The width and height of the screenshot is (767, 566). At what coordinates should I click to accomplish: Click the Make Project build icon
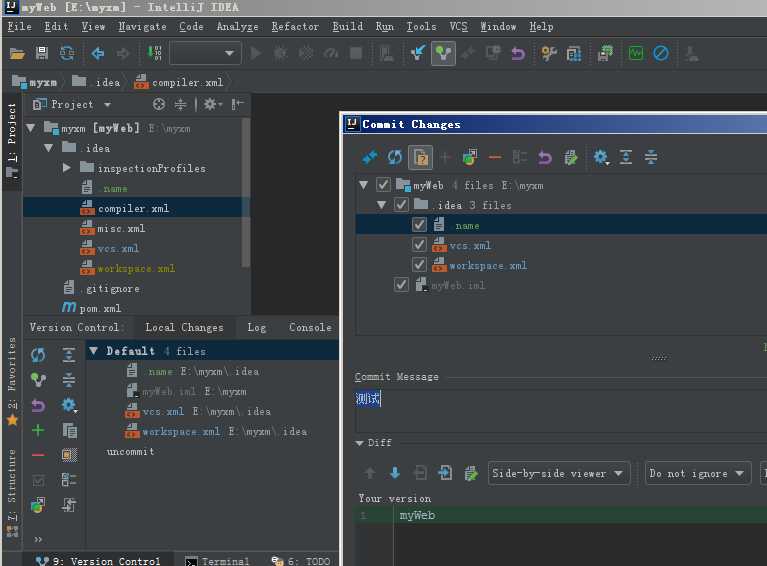pos(155,53)
